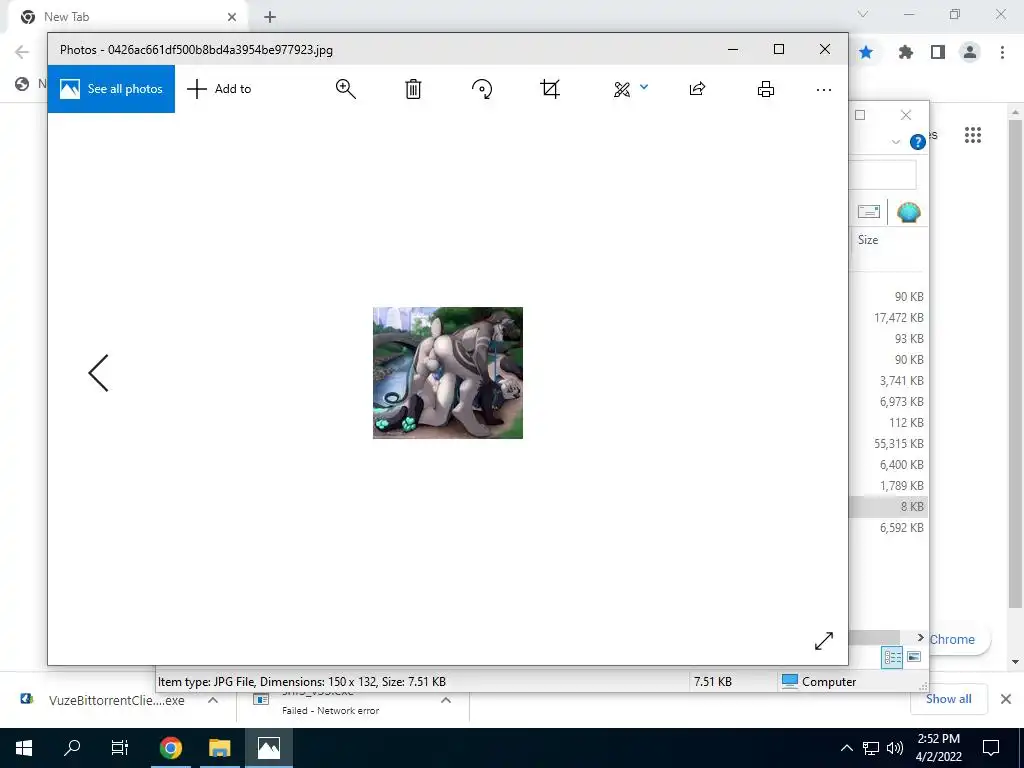Screen dimensions: 1024x768
Task: Click the Photos app taskbar icon
Action: 269,748
